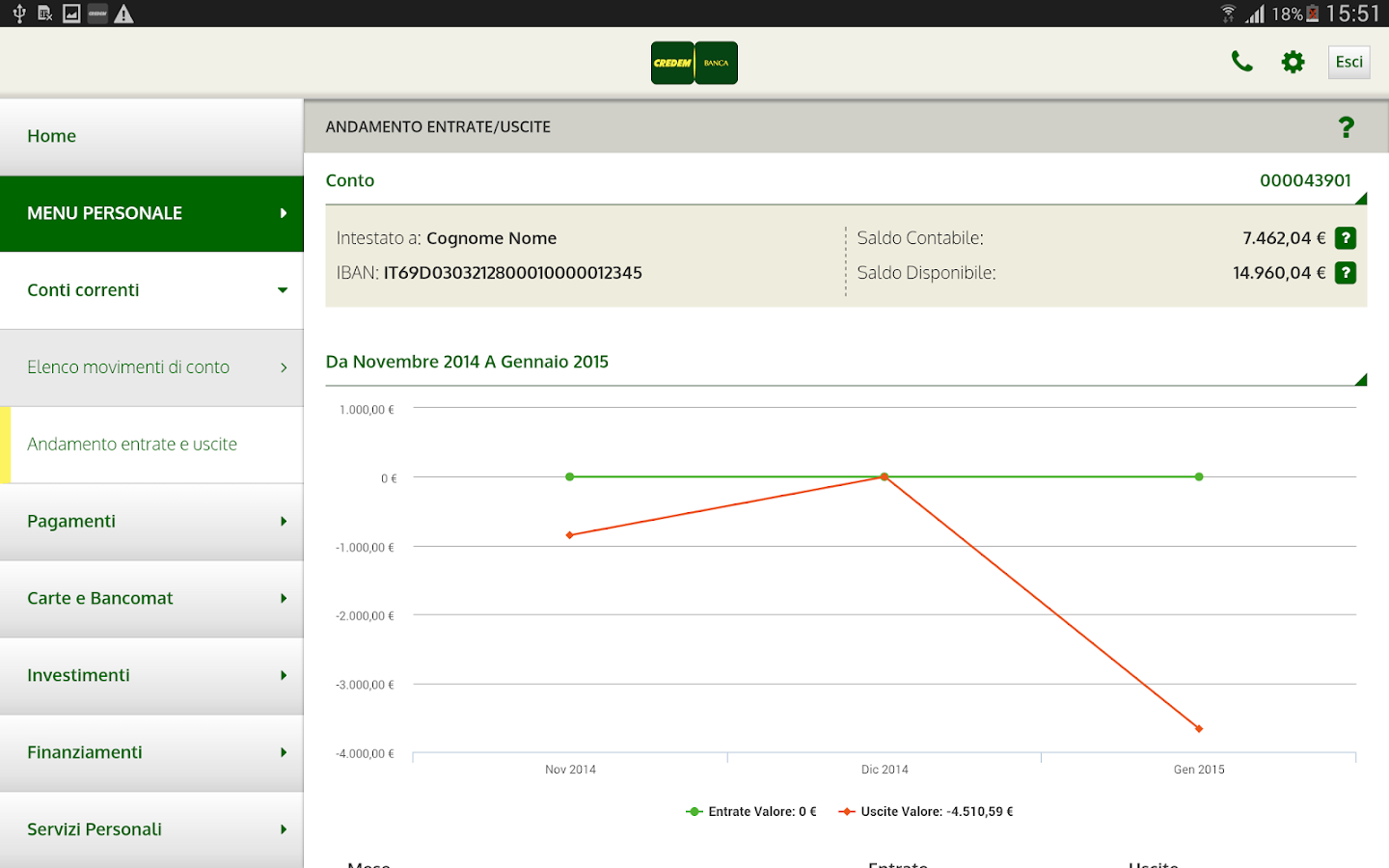This screenshot has height=868, width=1389.
Task: Open help for Andamento Entrate/Uscite
Action: (x=1346, y=127)
